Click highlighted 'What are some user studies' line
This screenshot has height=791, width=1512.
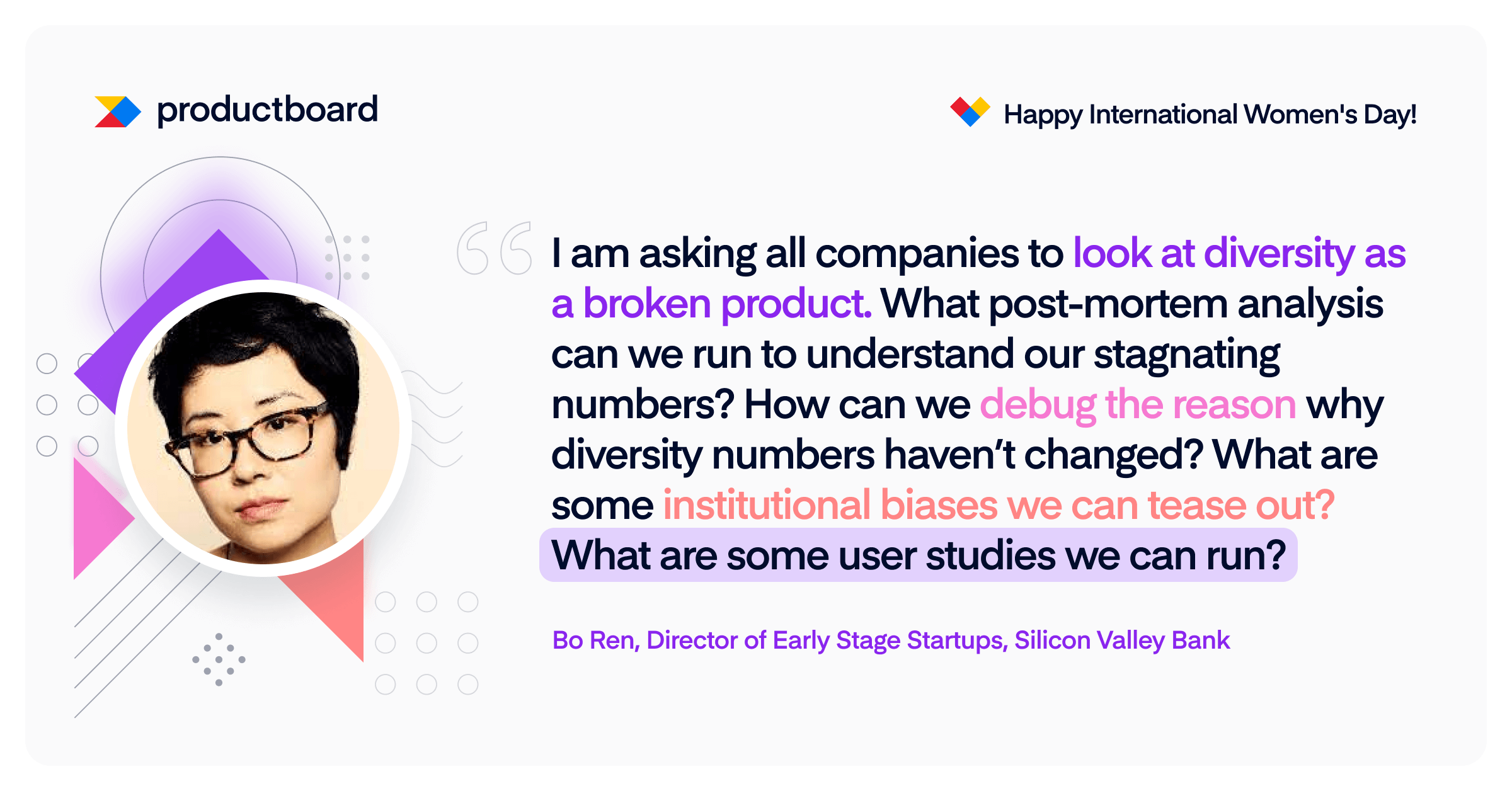pyautogui.click(x=919, y=555)
